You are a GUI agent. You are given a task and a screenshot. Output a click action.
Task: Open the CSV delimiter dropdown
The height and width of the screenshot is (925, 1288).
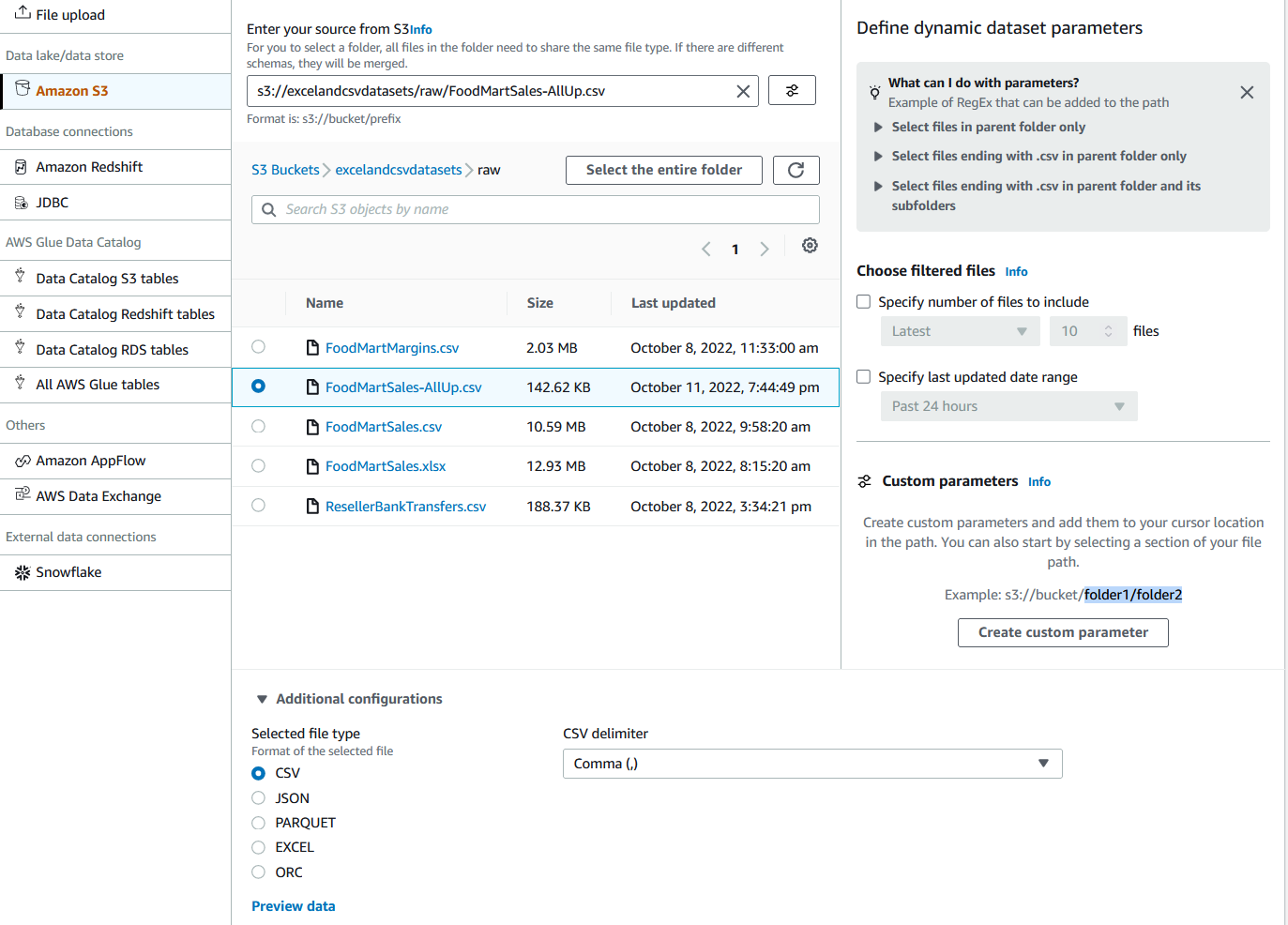(812, 764)
